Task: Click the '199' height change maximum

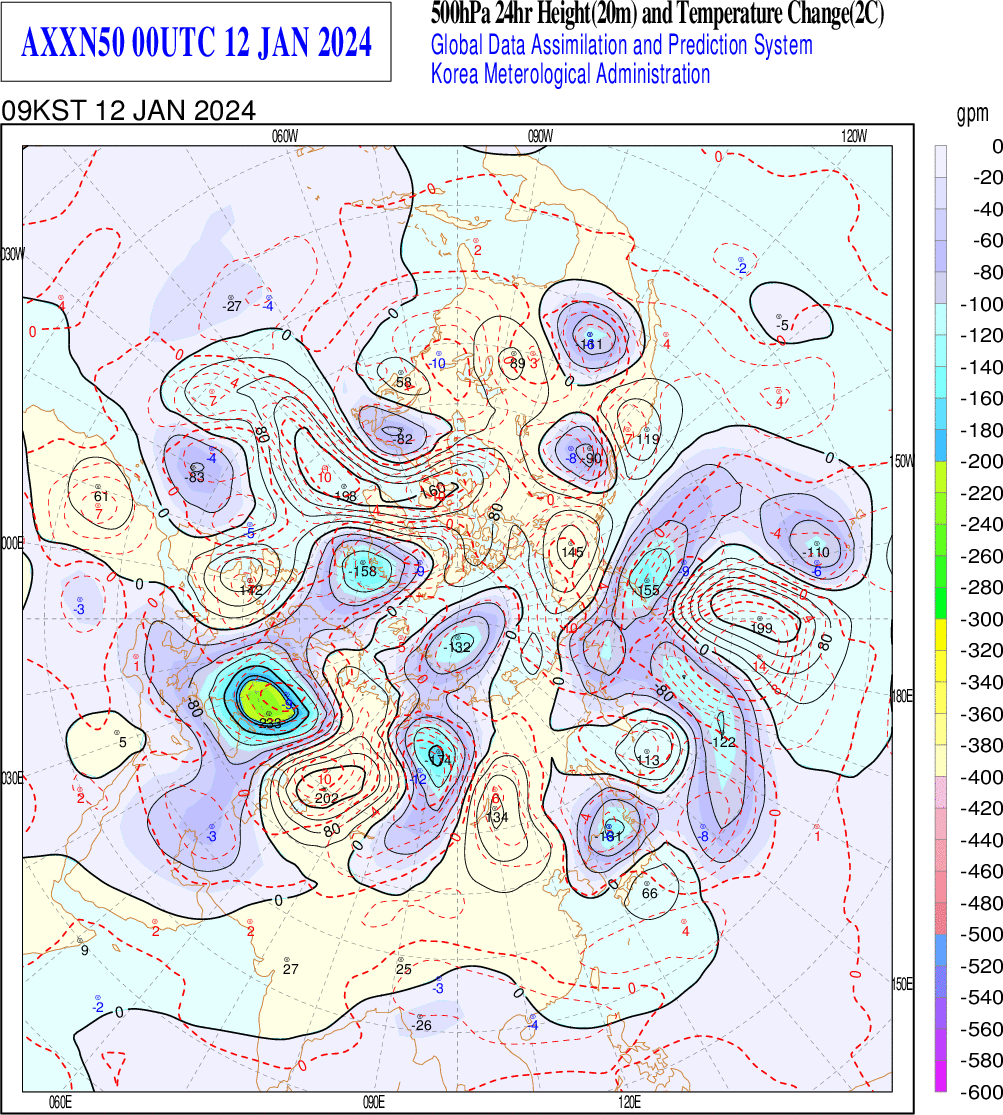Action: tap(761, 628)
